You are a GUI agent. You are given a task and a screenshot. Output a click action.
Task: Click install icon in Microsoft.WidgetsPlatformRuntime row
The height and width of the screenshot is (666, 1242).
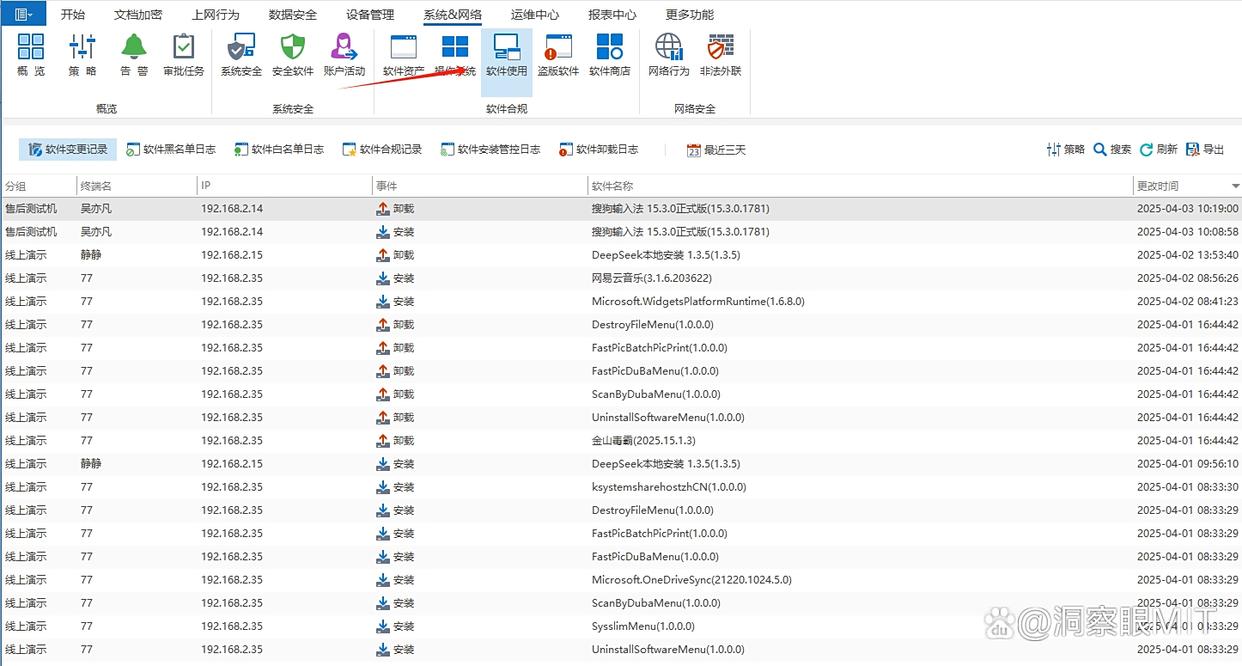click(x=382, y=301)
